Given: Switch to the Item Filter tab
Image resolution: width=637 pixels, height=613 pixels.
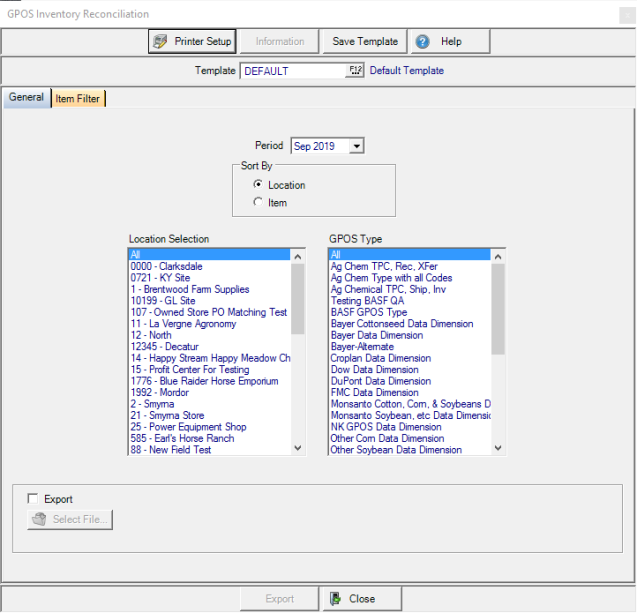Looking at the screenshot, I should click(78, 98).
